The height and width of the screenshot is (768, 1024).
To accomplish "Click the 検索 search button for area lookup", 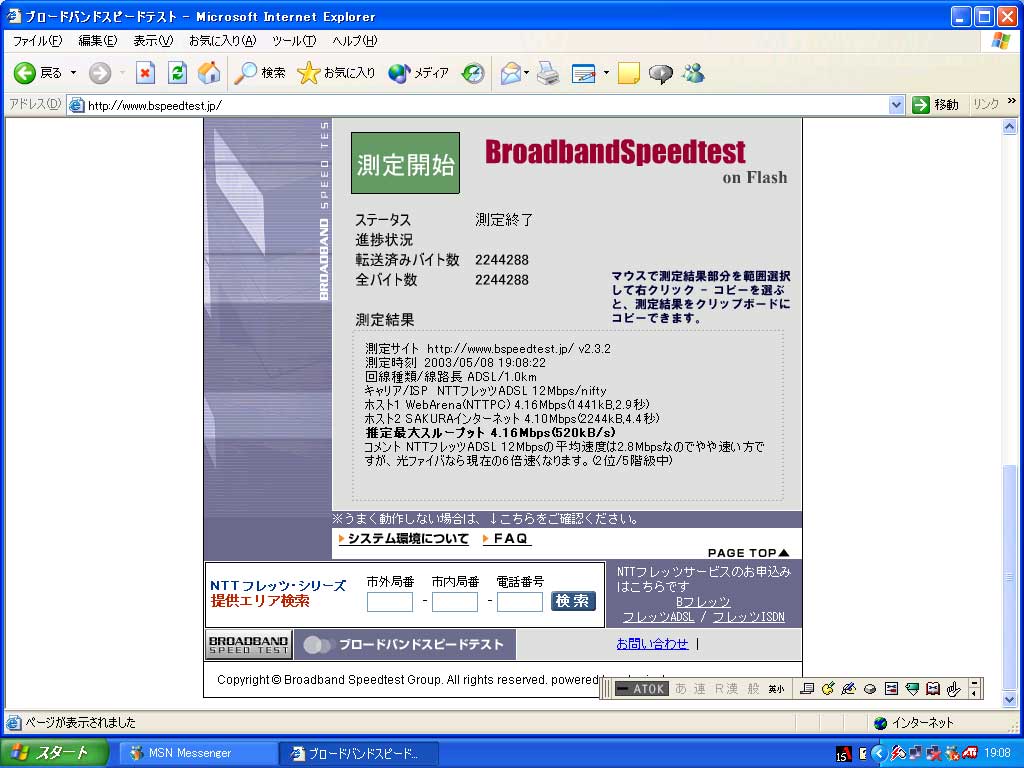I will coord(573,601).
